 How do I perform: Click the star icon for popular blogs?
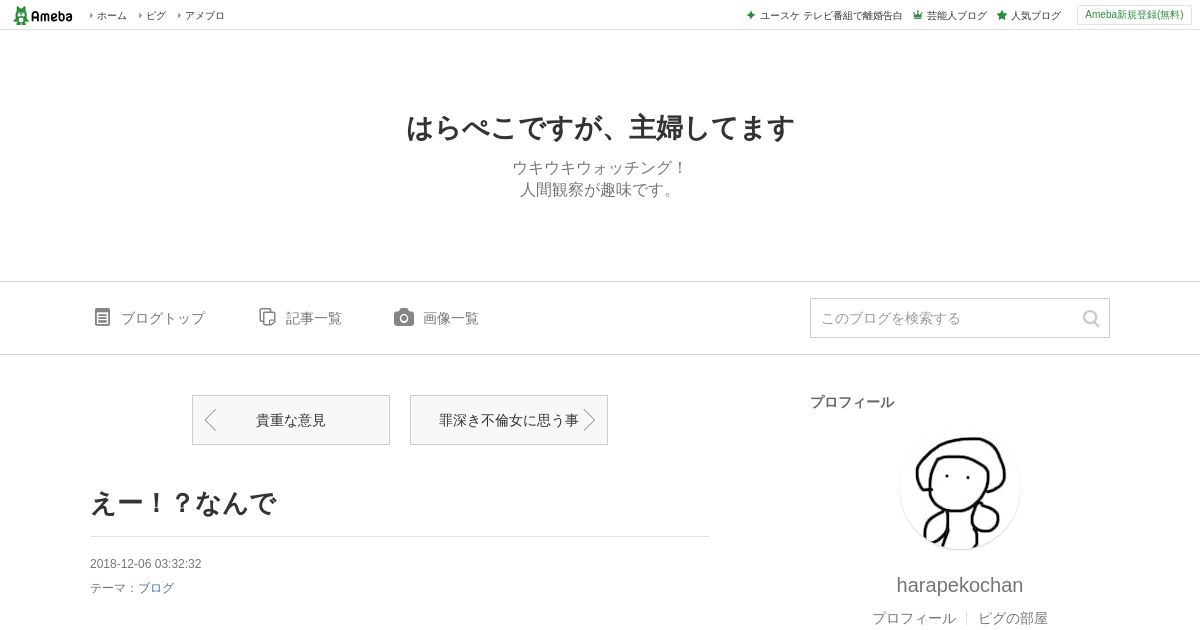click(1001, 15)
